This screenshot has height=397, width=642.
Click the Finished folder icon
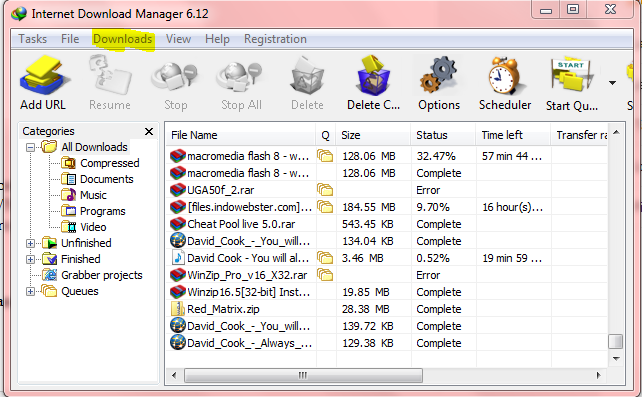point(50,259)
